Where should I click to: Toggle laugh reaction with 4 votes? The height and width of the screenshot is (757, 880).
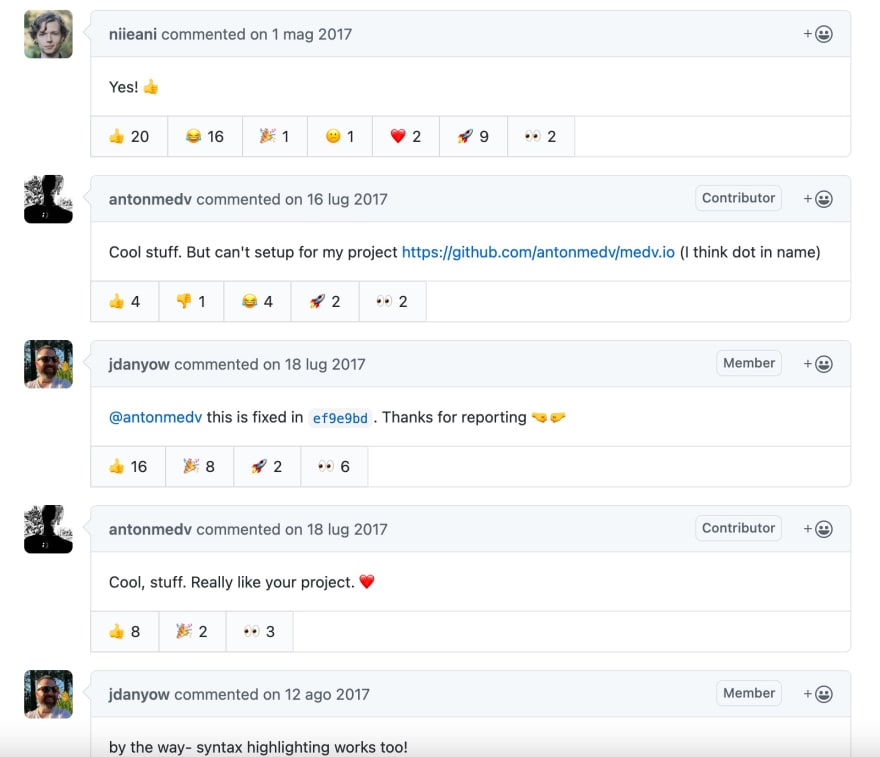[x=258, y=301]
